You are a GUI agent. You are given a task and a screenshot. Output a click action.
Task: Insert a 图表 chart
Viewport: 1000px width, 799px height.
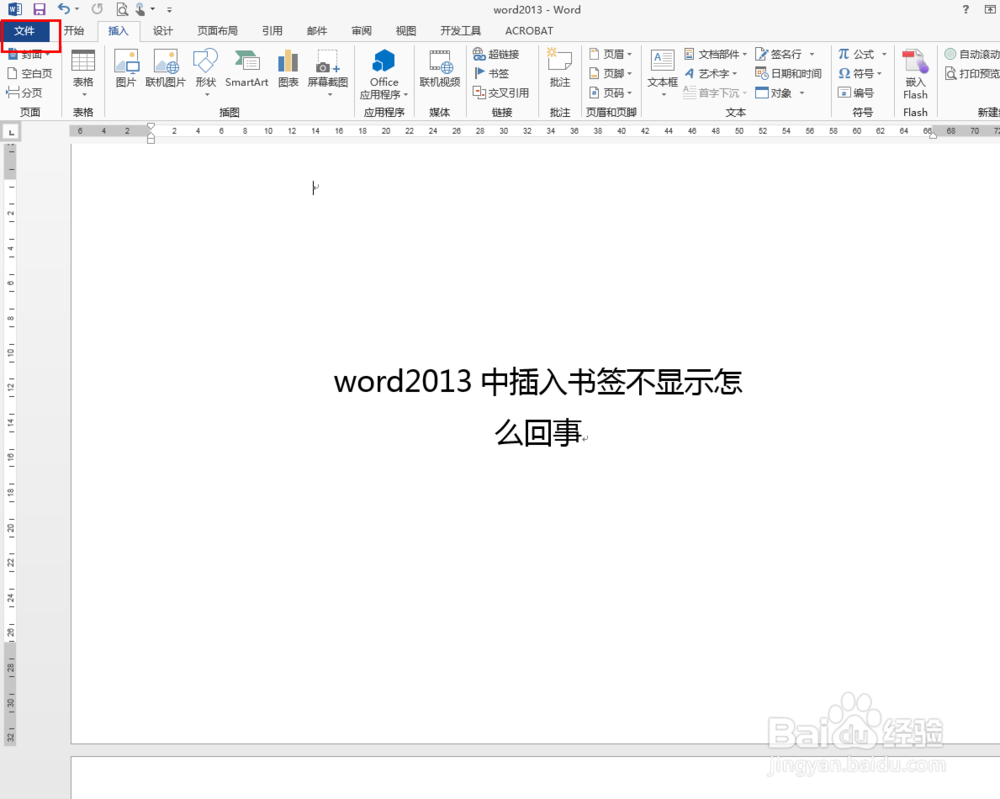point(288,69)
